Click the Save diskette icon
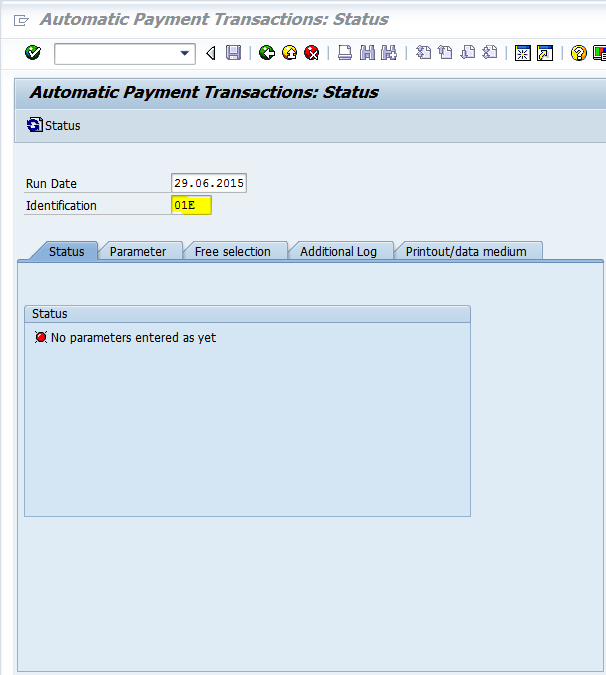This screenshot has height=675, width=606. [x=233, y=53]
